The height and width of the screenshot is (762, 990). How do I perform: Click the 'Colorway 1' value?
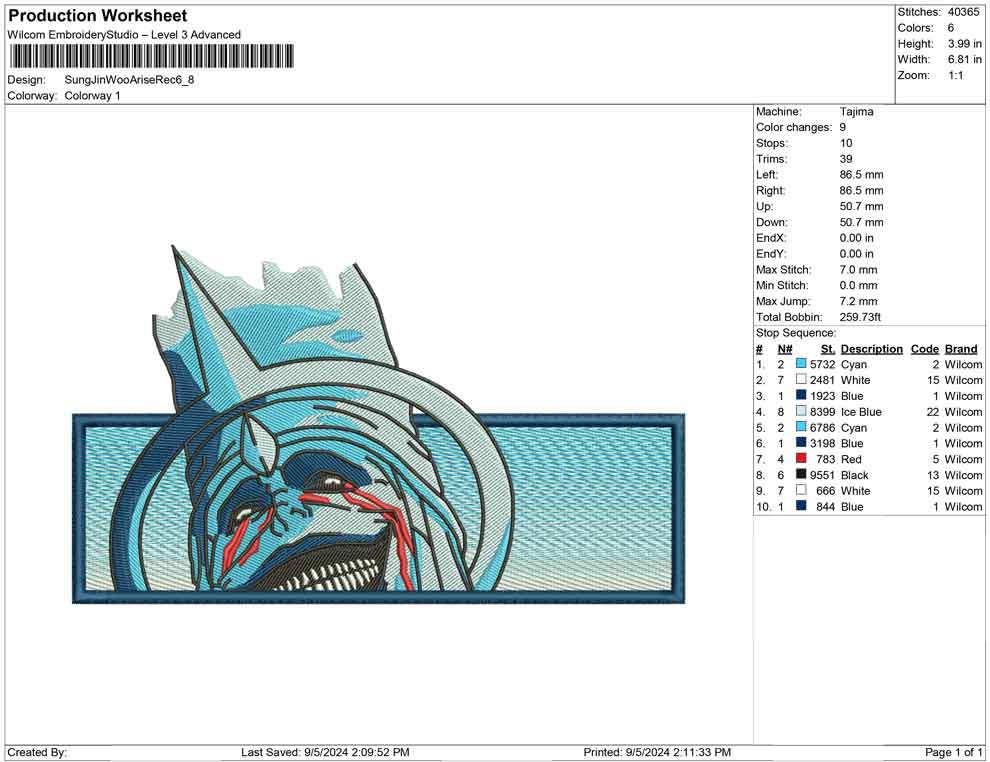click(x=92, y=95)
